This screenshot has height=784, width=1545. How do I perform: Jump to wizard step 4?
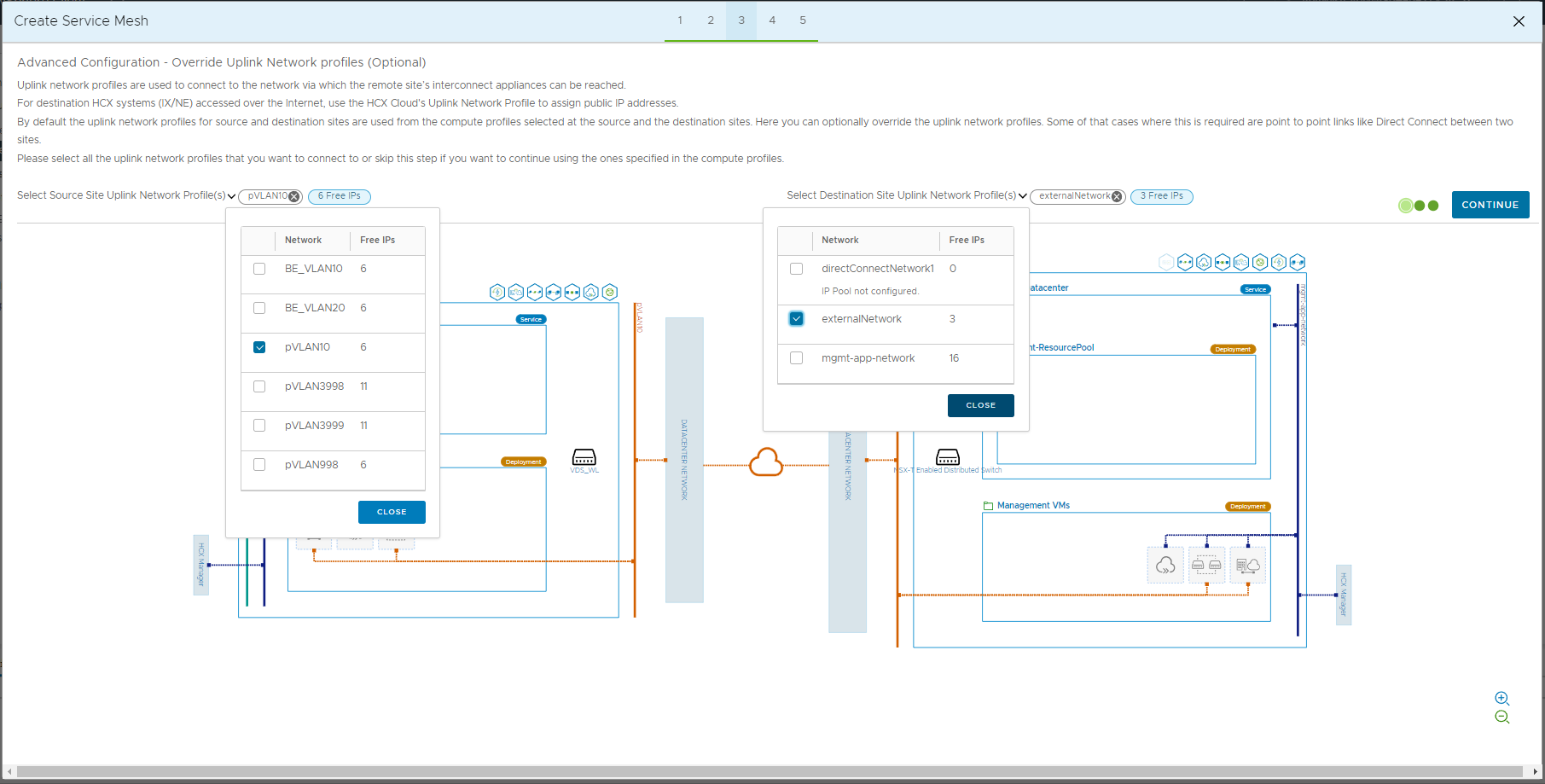[x=772, y=20]
